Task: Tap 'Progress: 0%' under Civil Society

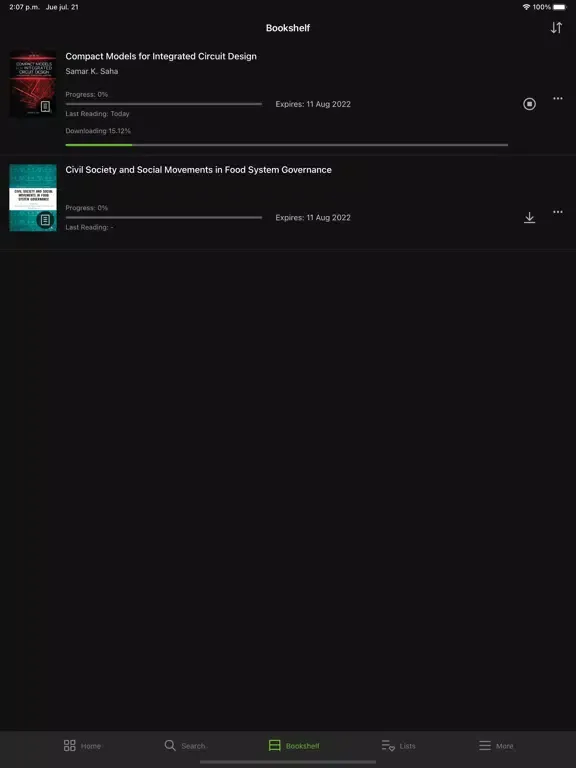Action: 87,208
